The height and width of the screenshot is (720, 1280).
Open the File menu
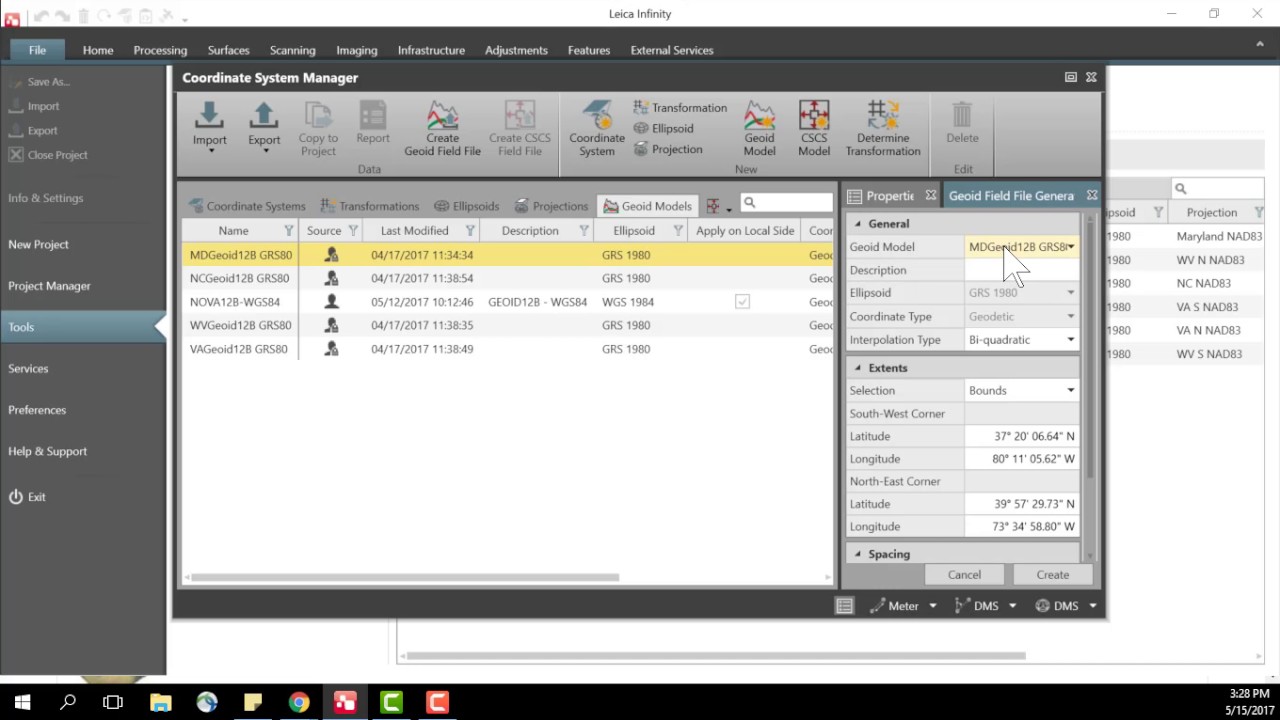pos(37,50)
